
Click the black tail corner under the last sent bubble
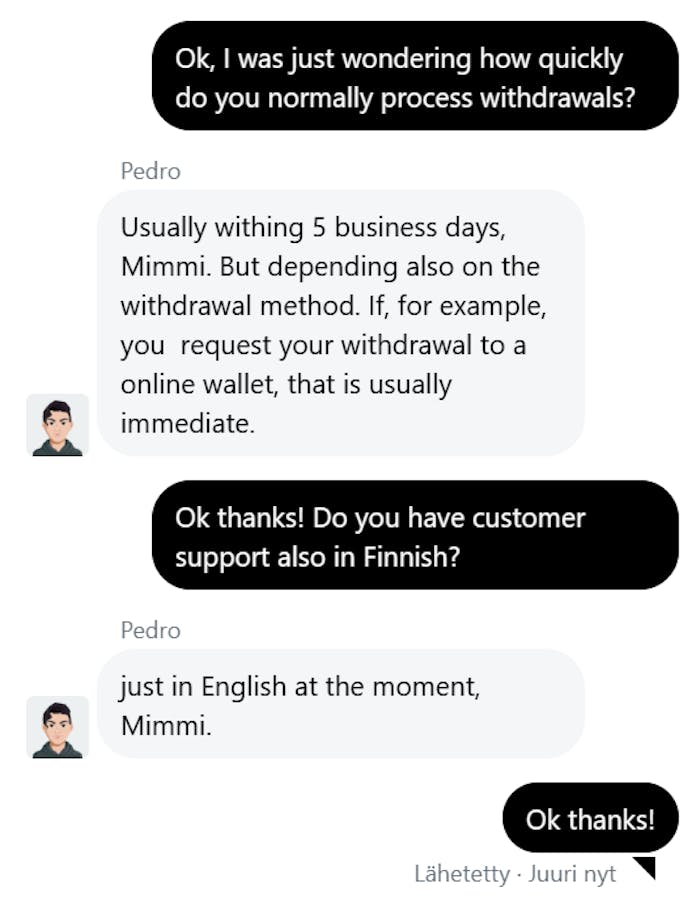coord(645,868)
